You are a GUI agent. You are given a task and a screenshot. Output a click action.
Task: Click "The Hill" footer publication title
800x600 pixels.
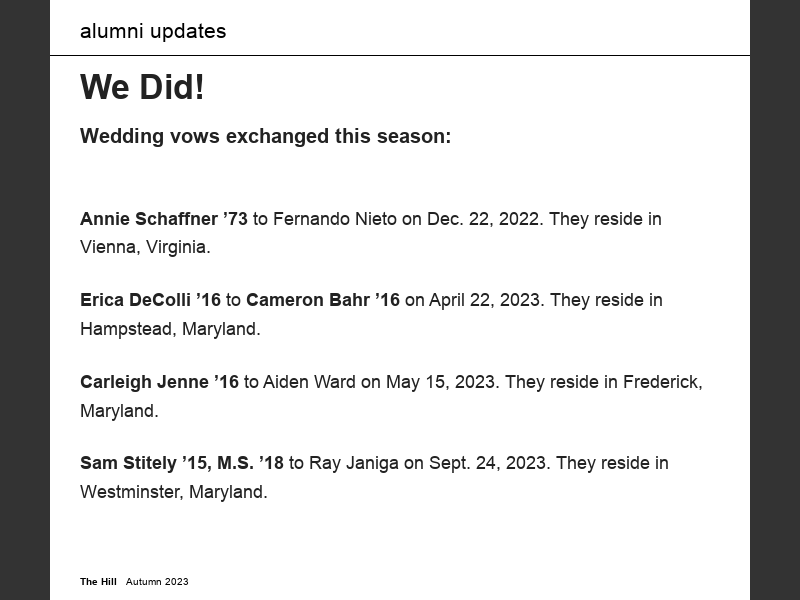98,582
